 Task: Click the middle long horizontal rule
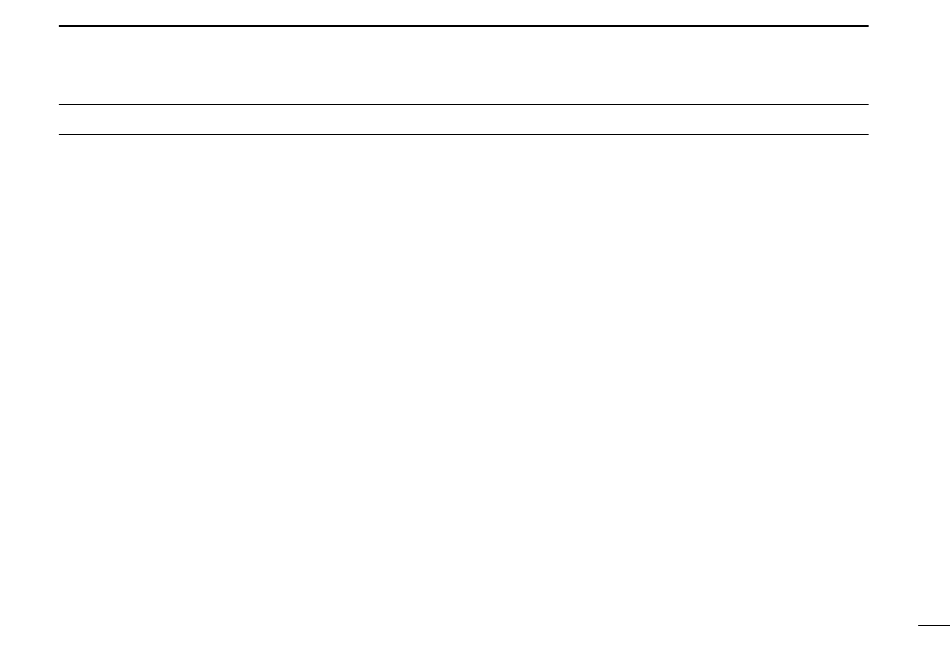463,104
